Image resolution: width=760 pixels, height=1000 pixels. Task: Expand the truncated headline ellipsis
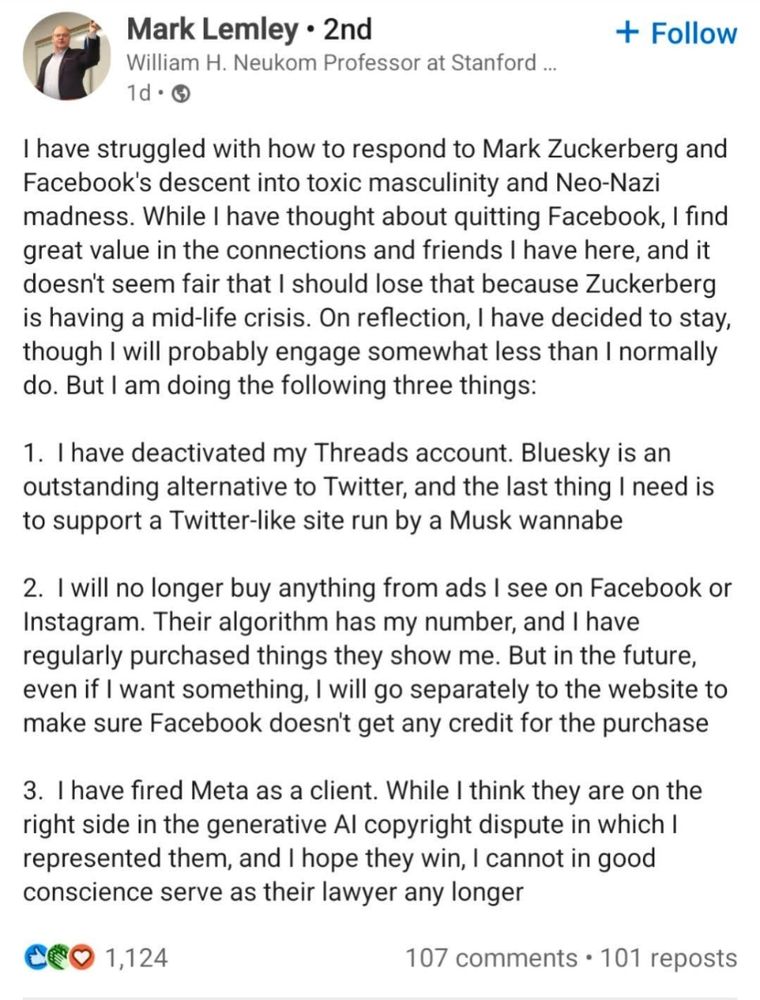(549, 64)
